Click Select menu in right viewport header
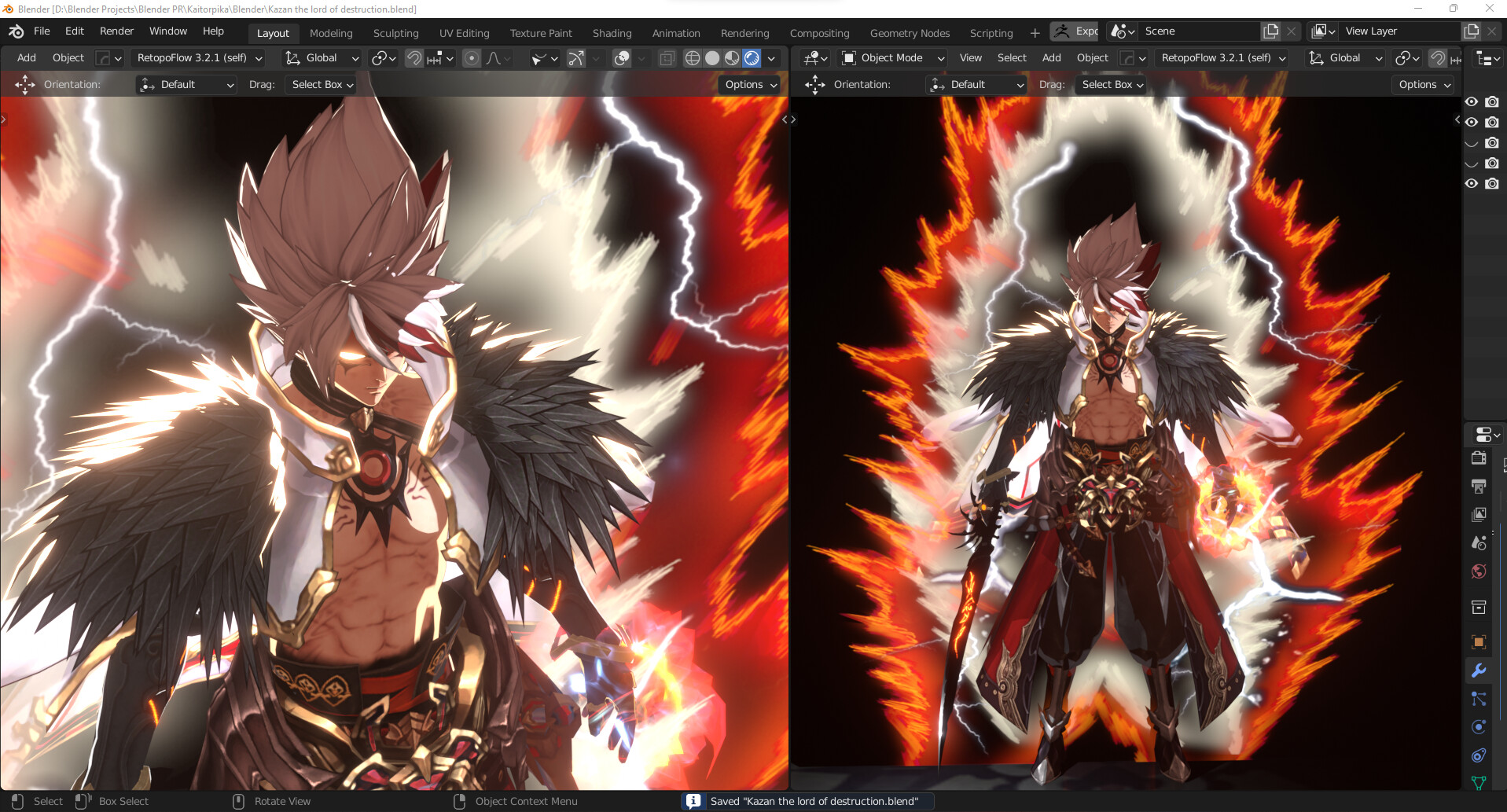 tap(1012, 58)
